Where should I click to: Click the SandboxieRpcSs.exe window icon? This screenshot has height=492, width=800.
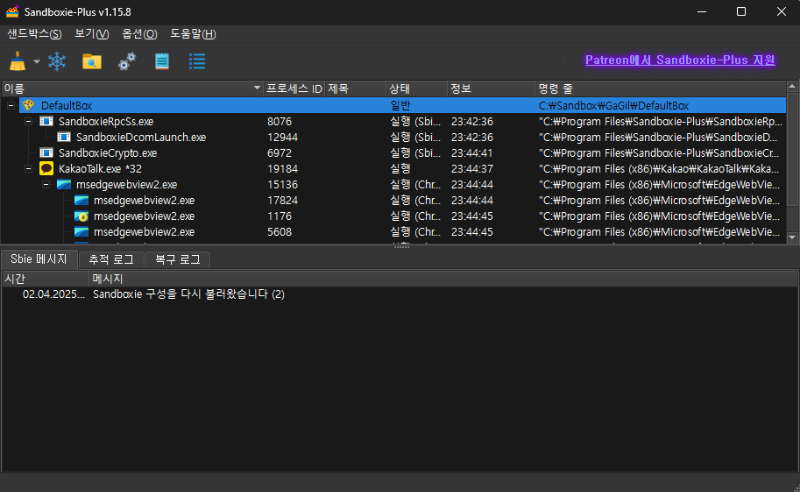46,121
